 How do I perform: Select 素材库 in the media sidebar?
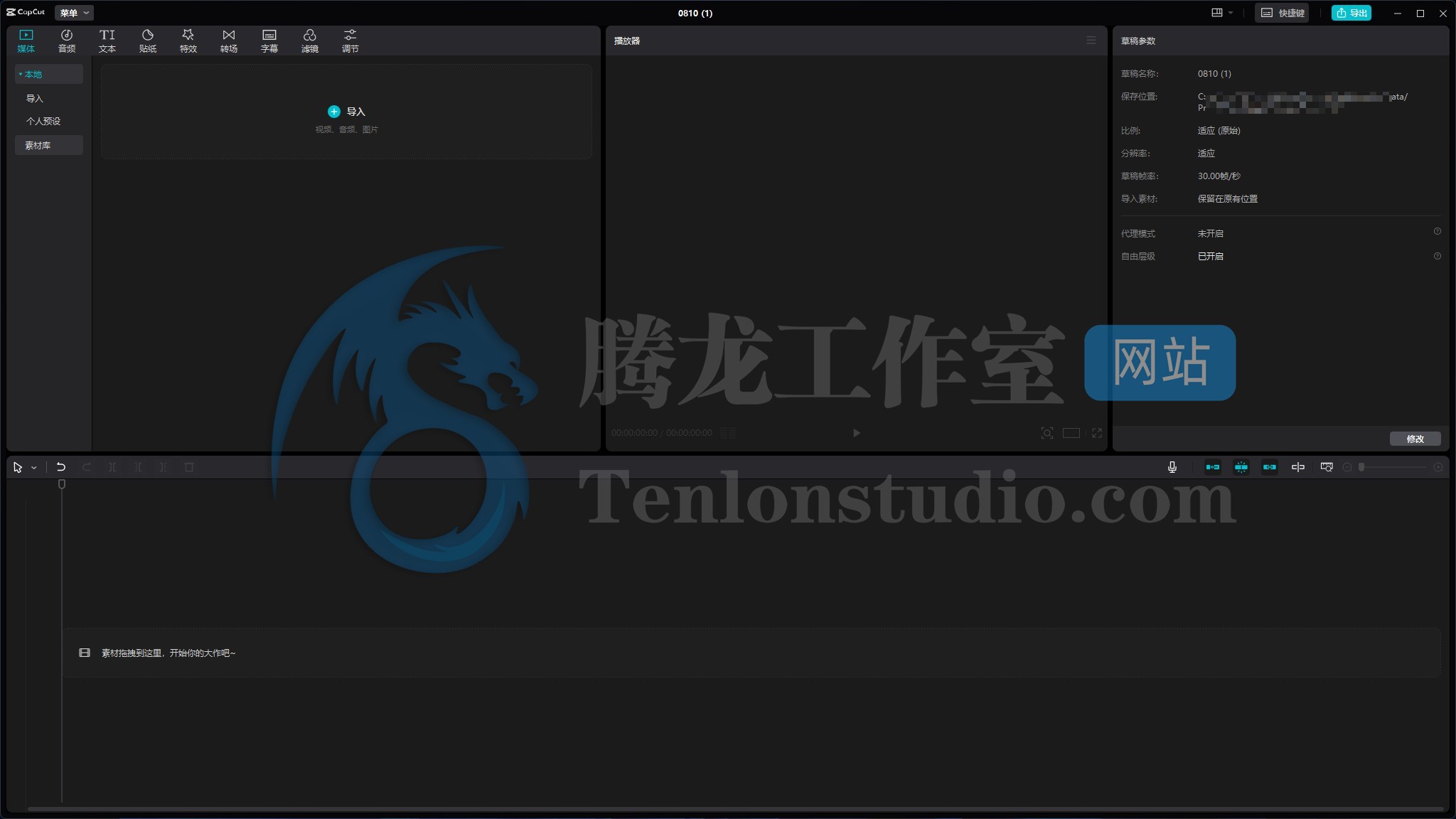(38, 145)
